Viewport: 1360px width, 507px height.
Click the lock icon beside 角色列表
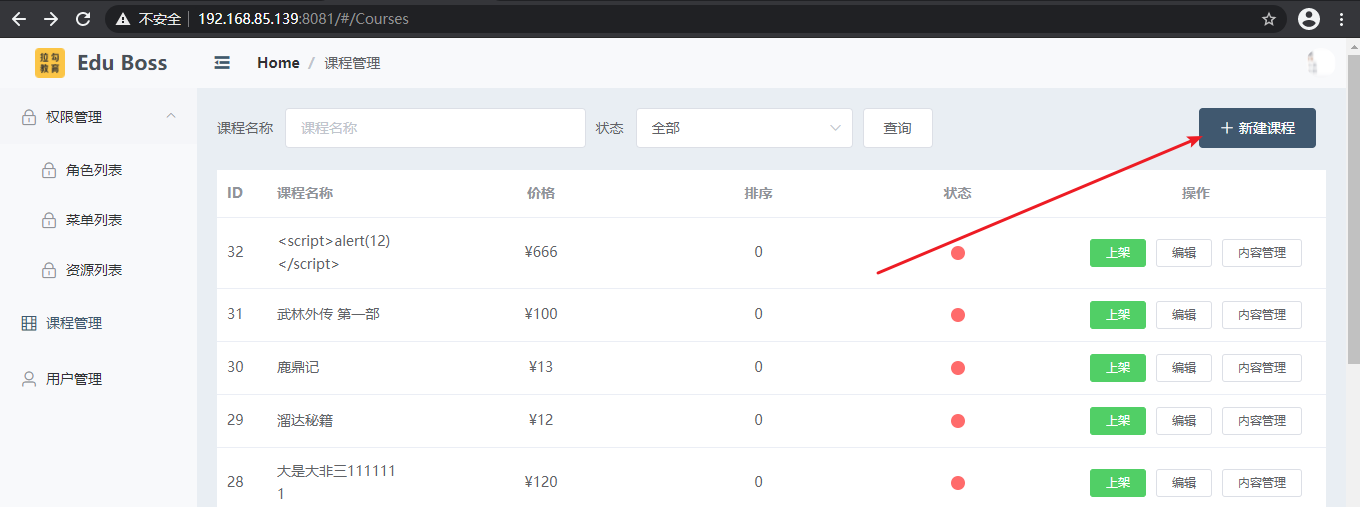[48, 171]
